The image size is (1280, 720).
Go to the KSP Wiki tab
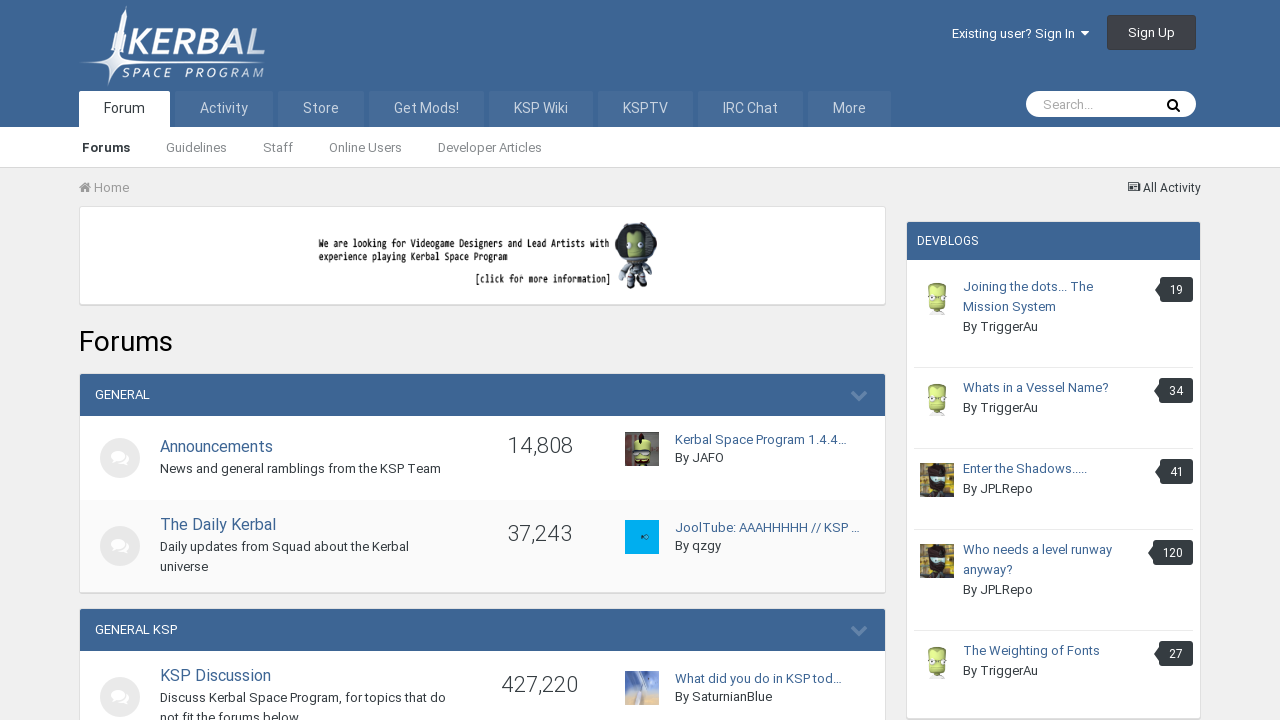[541, 109]
